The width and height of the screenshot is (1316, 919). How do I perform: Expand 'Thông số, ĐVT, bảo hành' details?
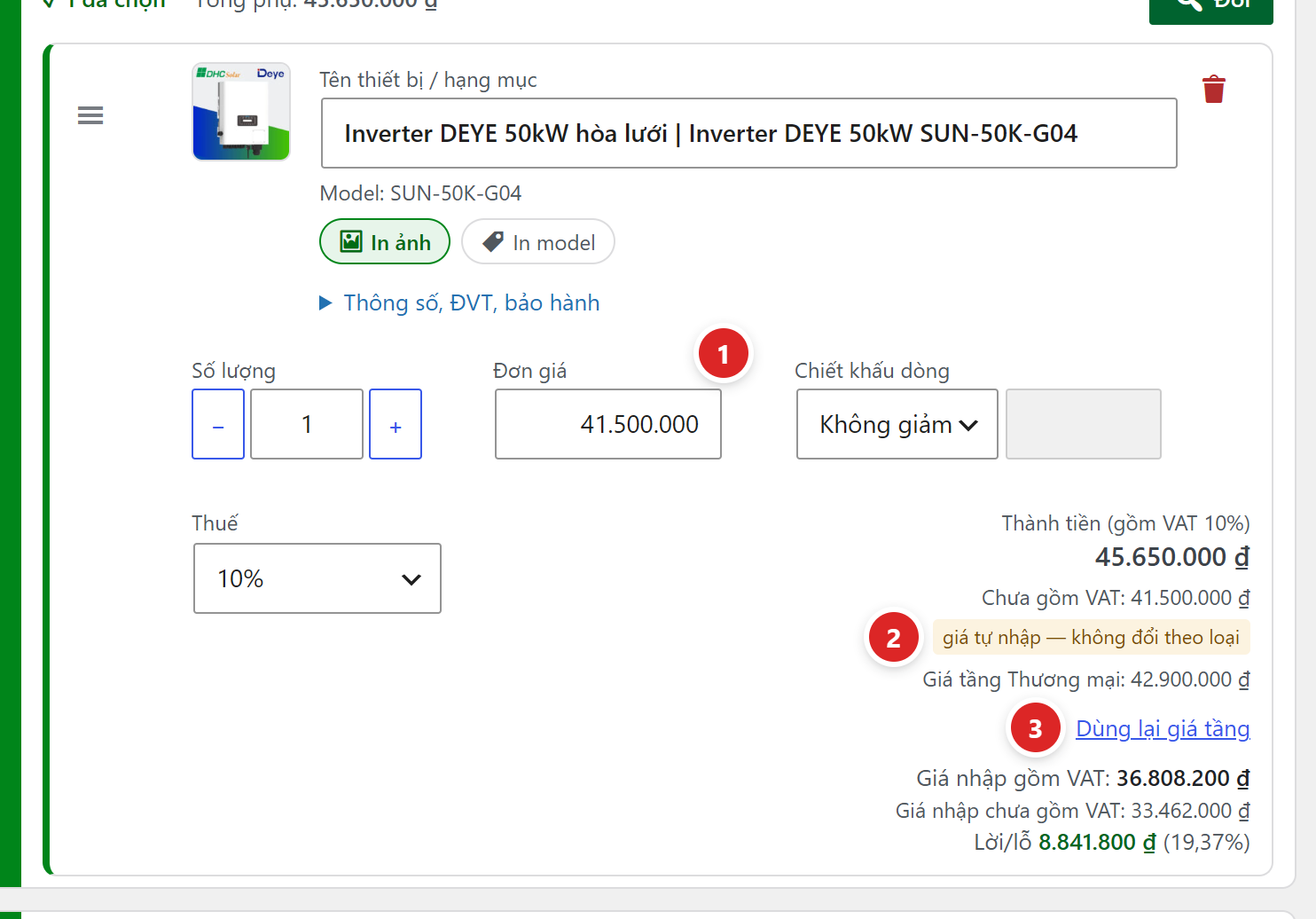tap(459, 302)
